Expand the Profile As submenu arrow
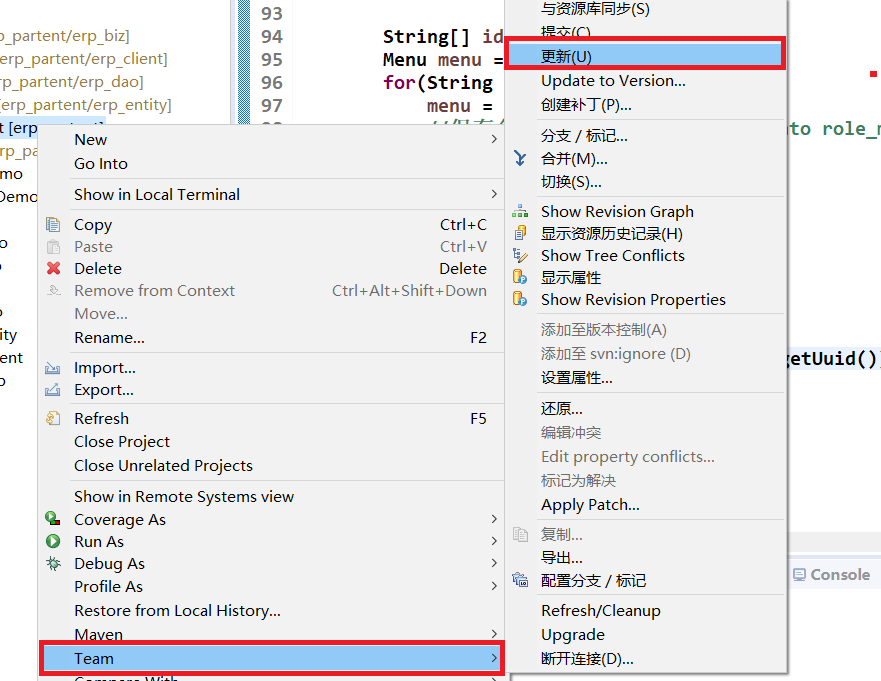Image resolution: width=881 pixels, height=681 pixels. click(x=494, y=586)
